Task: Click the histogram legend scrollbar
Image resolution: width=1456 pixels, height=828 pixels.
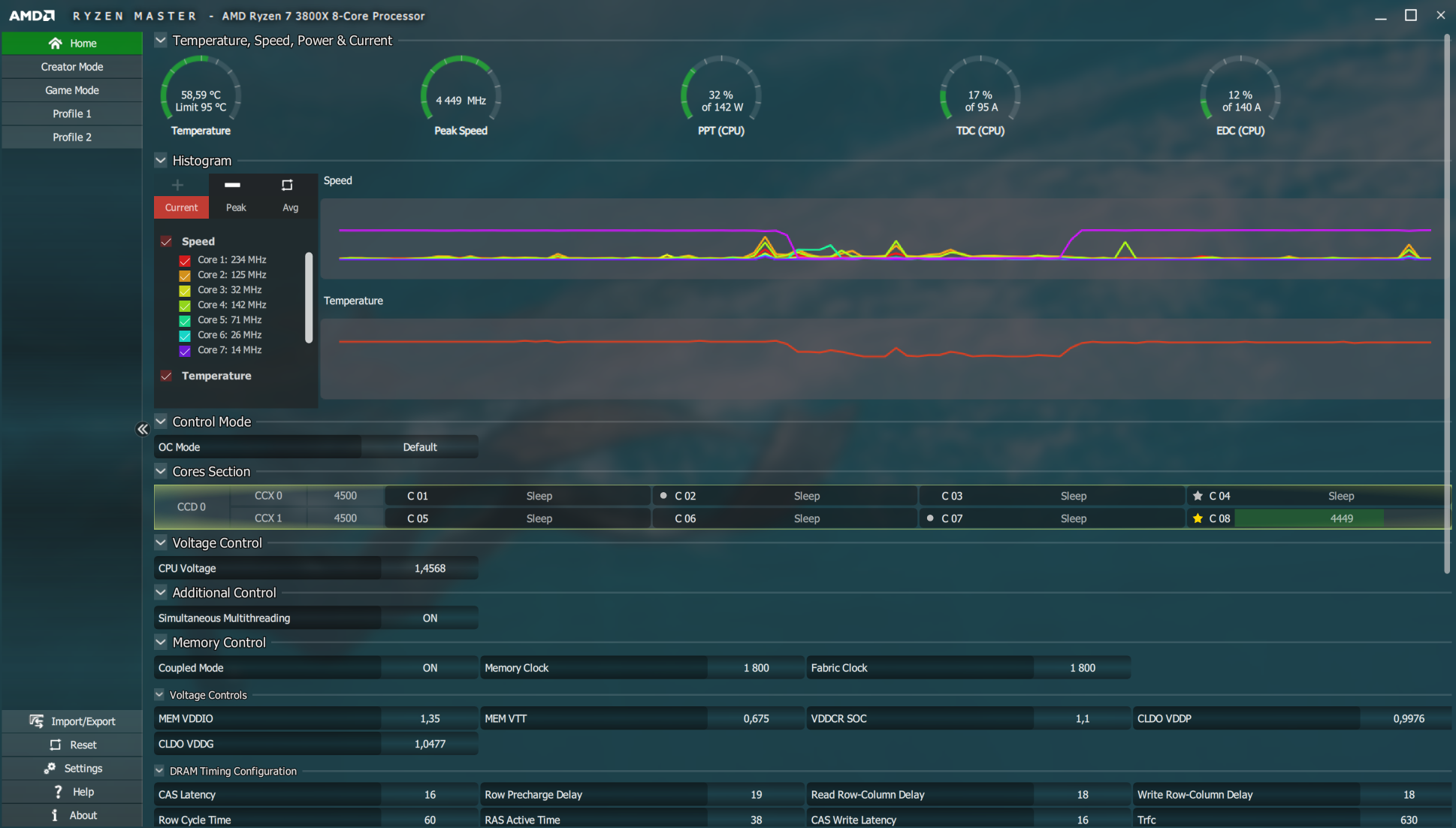Action: pos(309,298)
